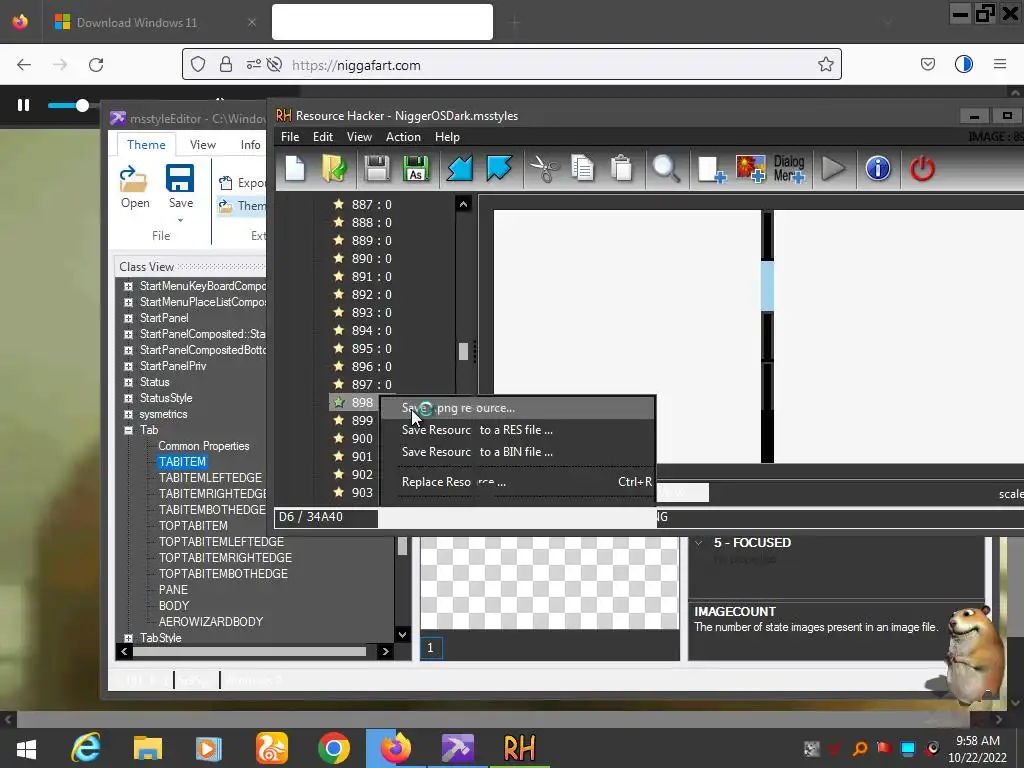The height and width of the screenshot is (768, 1024).
Task: Click the scissors Cut icon in Resource Hacker
Action: click(544, 168)
